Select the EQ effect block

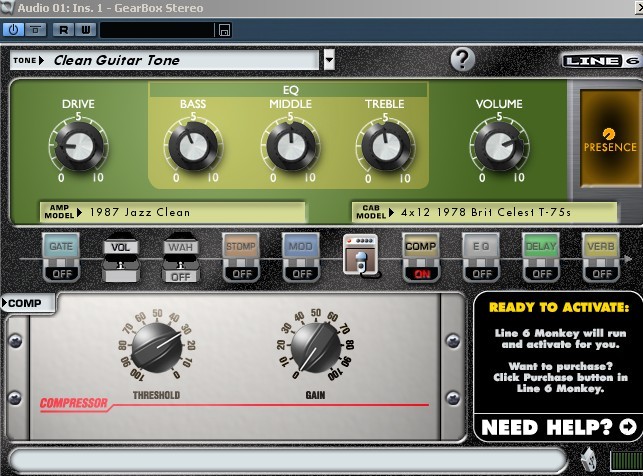(481, 246)
